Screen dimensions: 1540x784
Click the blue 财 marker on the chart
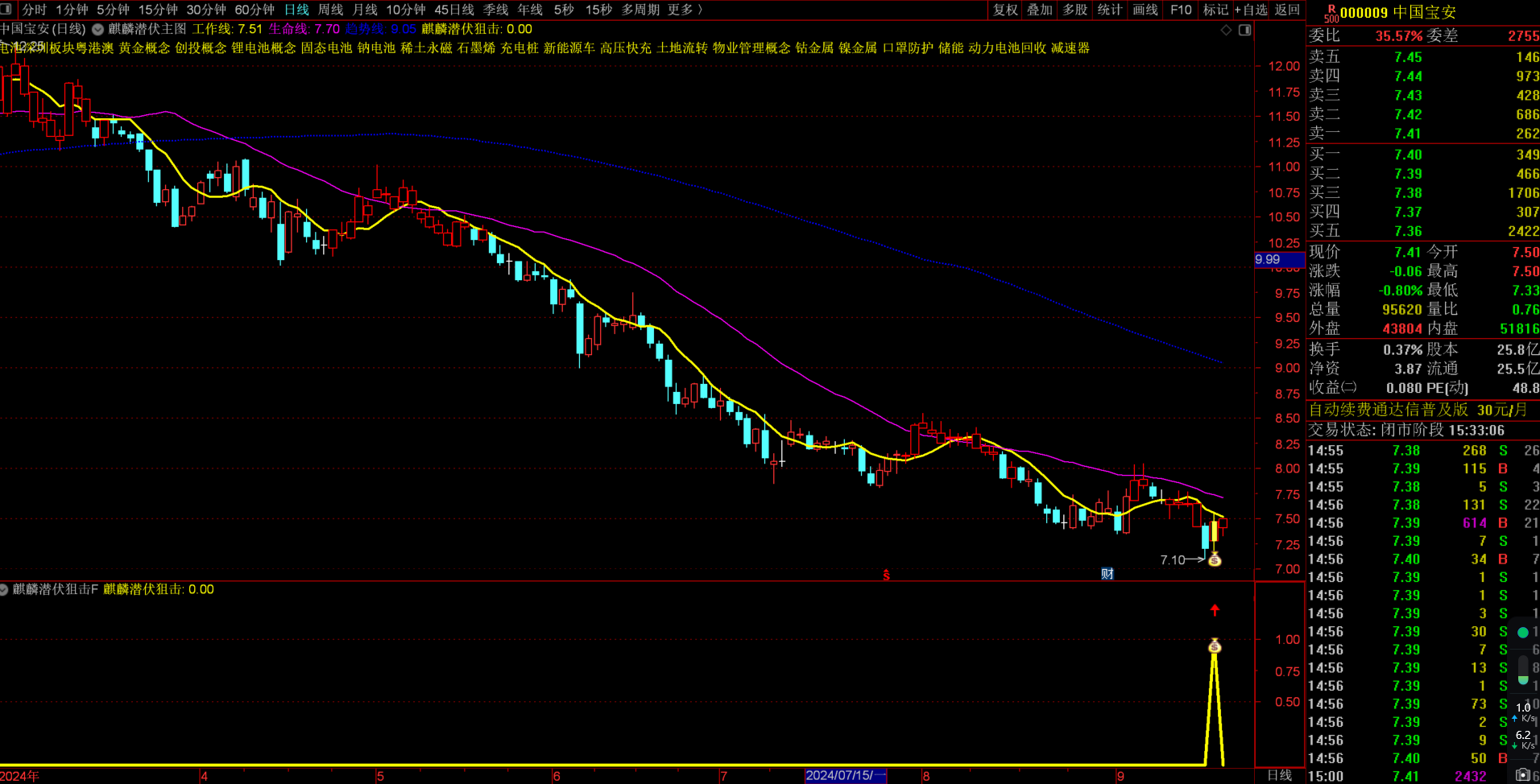1107,574
